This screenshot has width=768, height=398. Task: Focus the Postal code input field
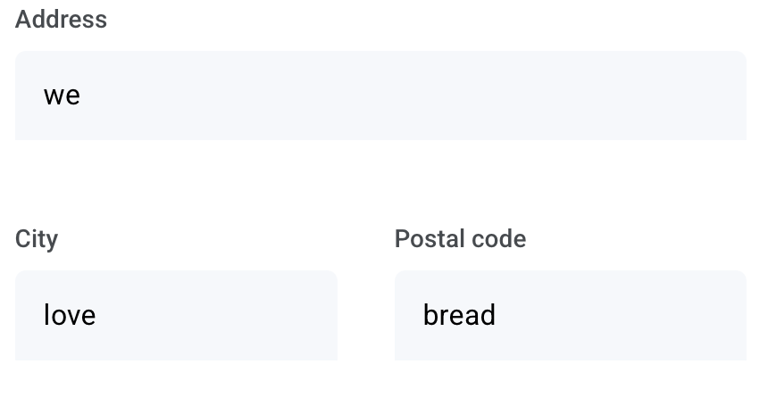571,315
